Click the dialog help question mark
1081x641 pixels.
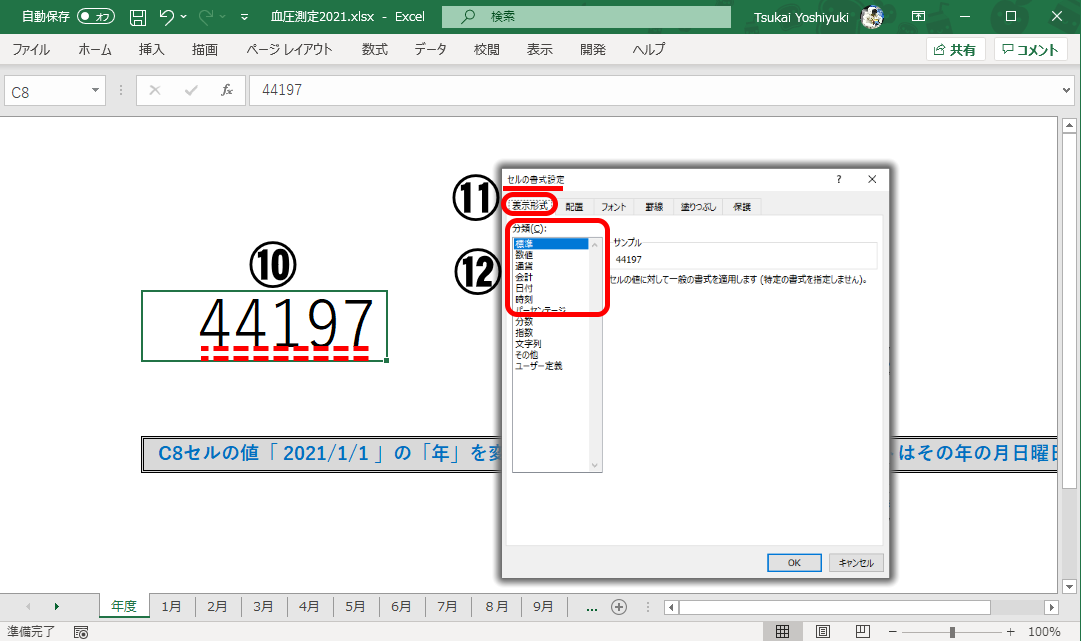pyautogui.click(x=838, y=179)
